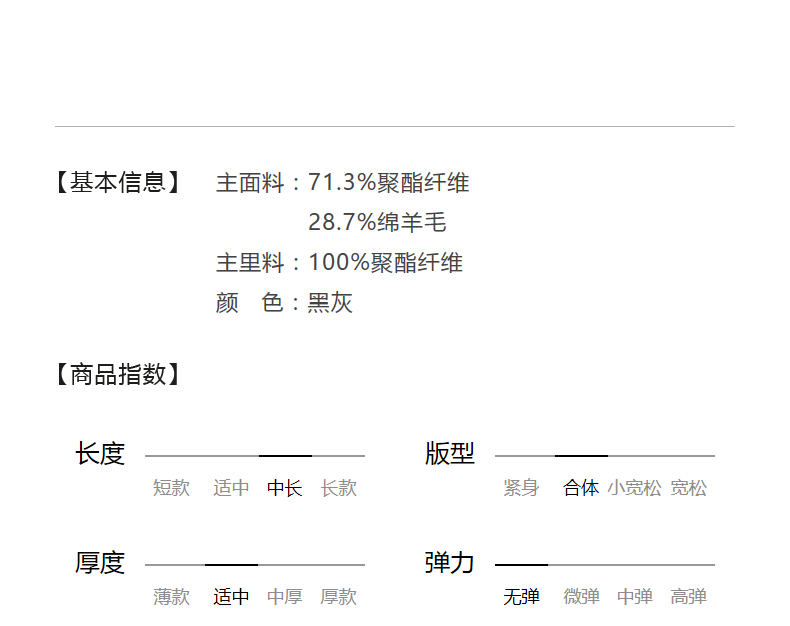
Task: Choose 长款 on the length scale
Action: tap(339, 488)
